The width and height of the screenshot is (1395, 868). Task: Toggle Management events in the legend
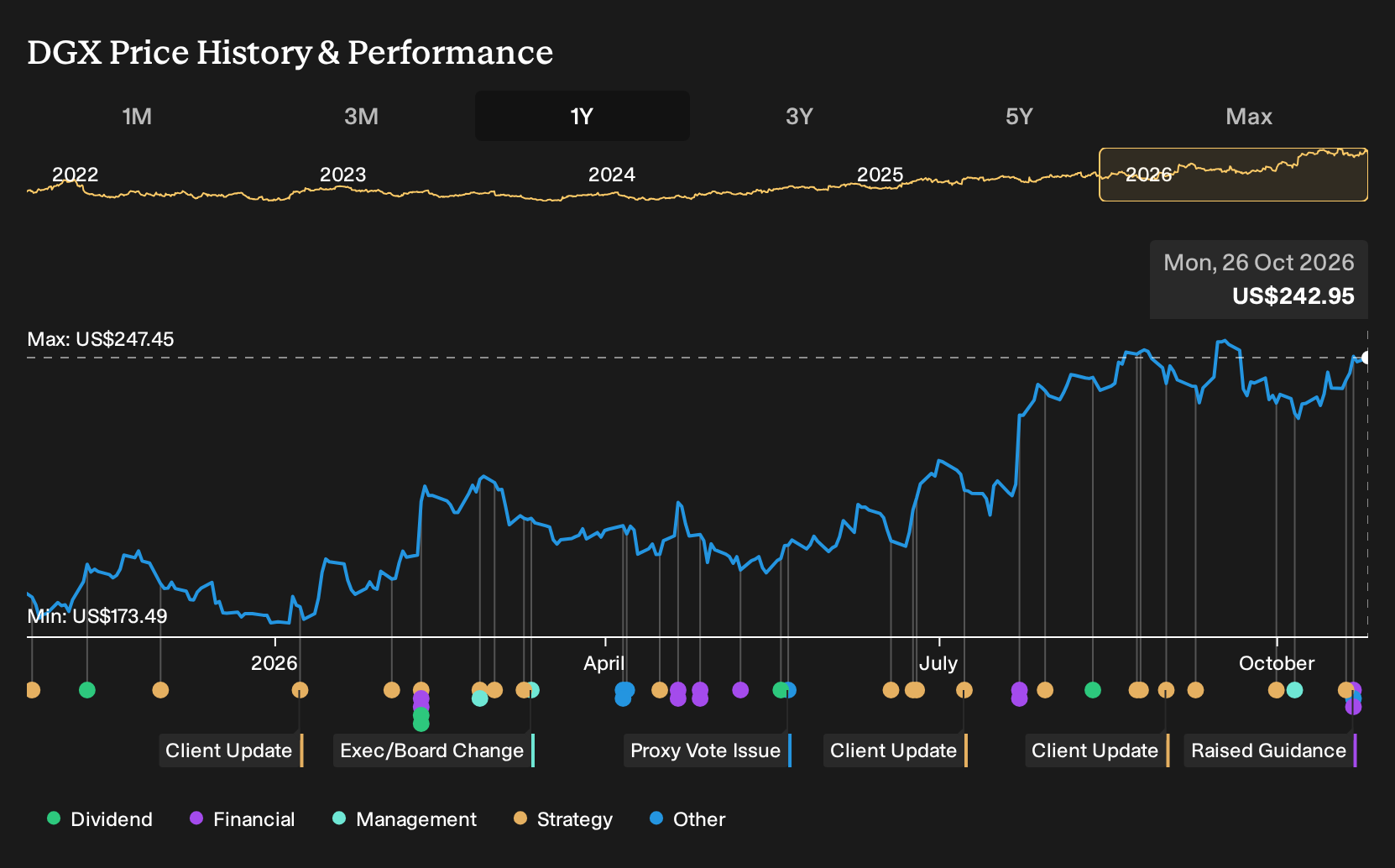click(x=405, y=819)
